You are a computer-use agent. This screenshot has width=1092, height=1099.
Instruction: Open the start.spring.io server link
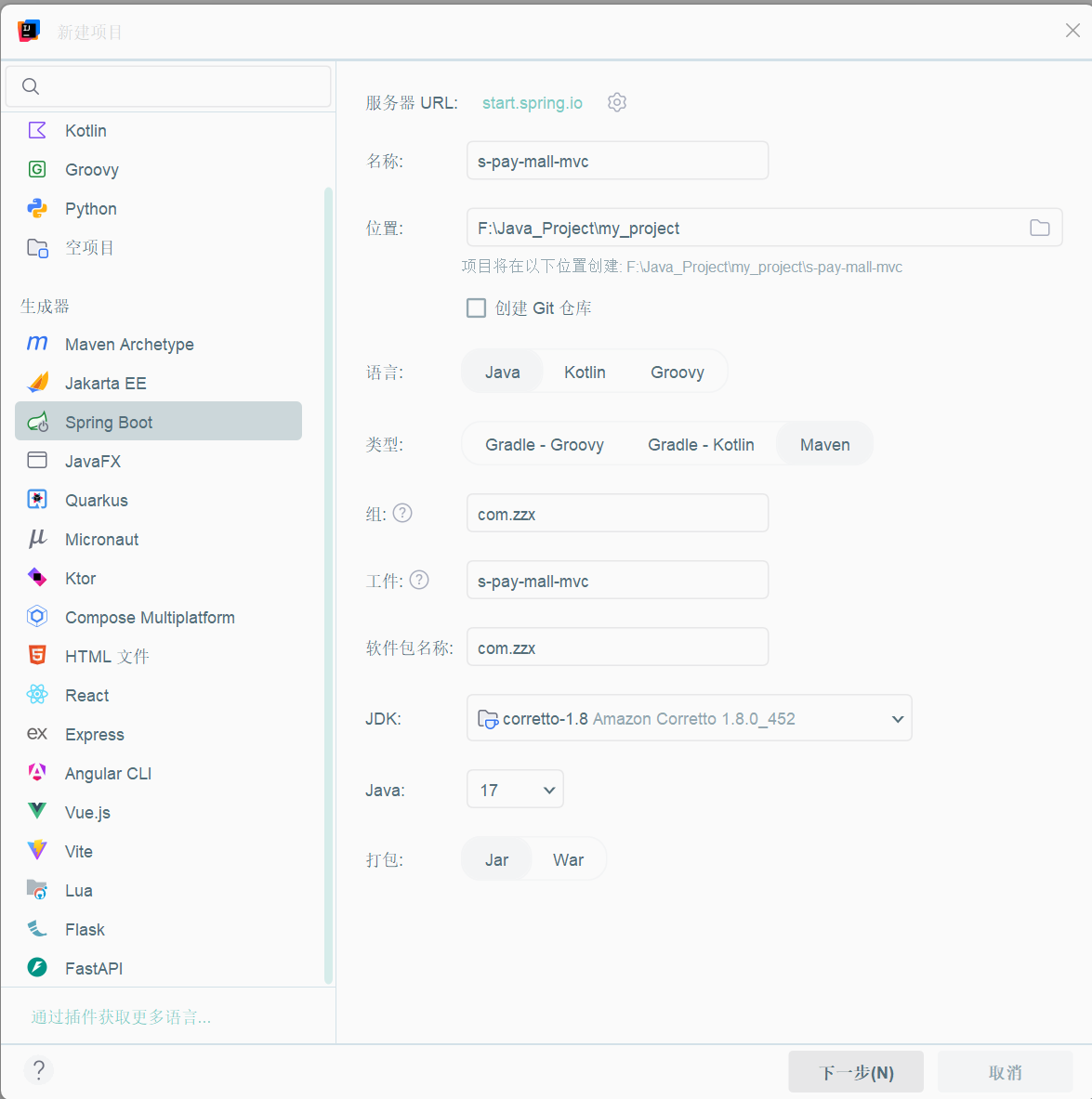pos(532,102)
